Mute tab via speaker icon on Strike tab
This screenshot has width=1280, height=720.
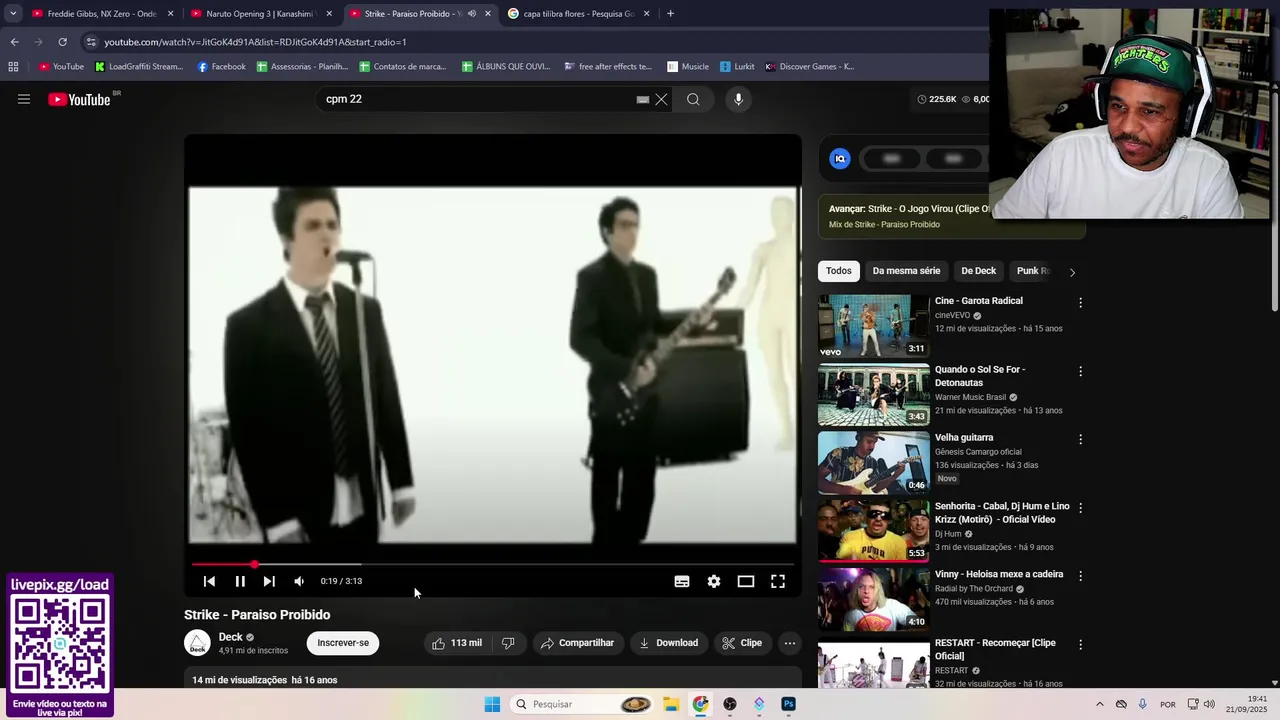pos(471,14)
